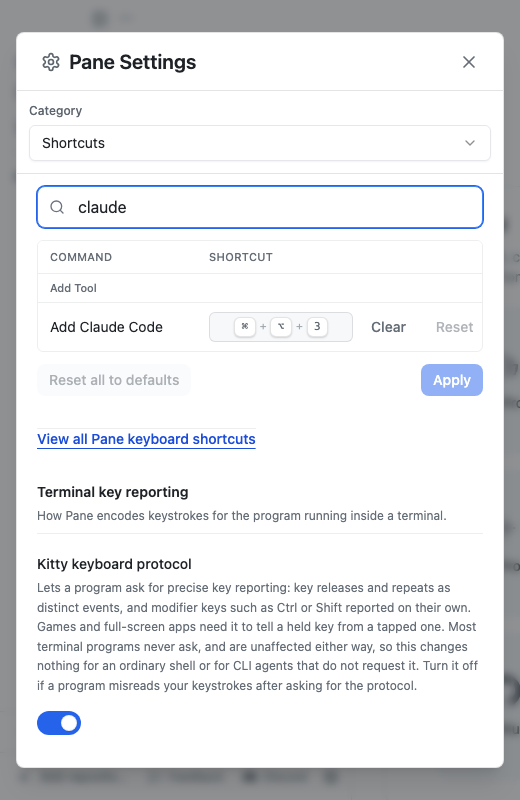520x800 pixels.
Task: Click the SHORTCUT column header
Action: tap(241, 257)
